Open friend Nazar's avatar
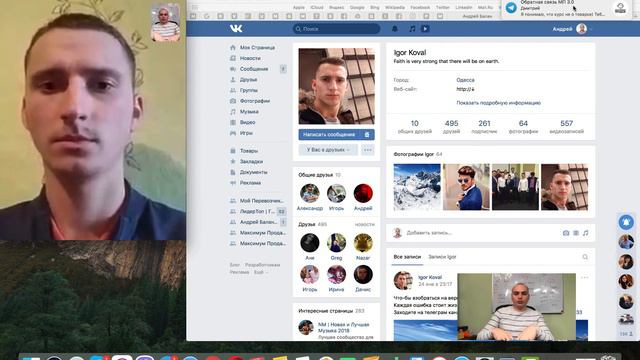This screenshot has height=360, width=640. coord(363,243)
